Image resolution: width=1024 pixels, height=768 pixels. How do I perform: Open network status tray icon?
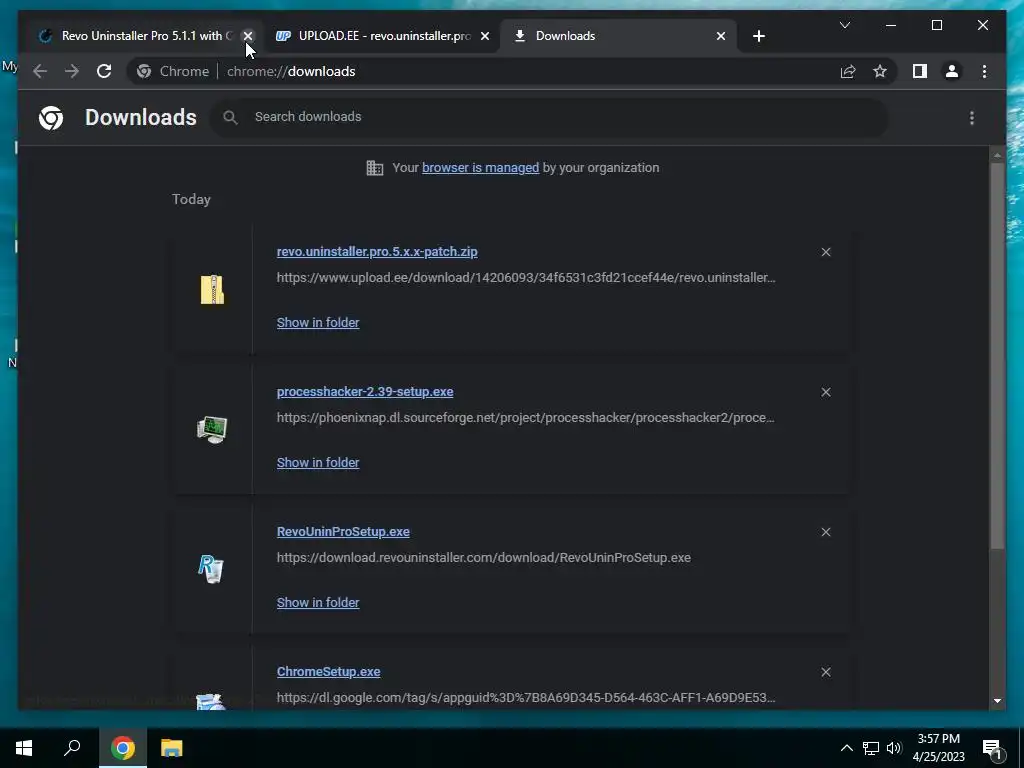click(871, 748)
